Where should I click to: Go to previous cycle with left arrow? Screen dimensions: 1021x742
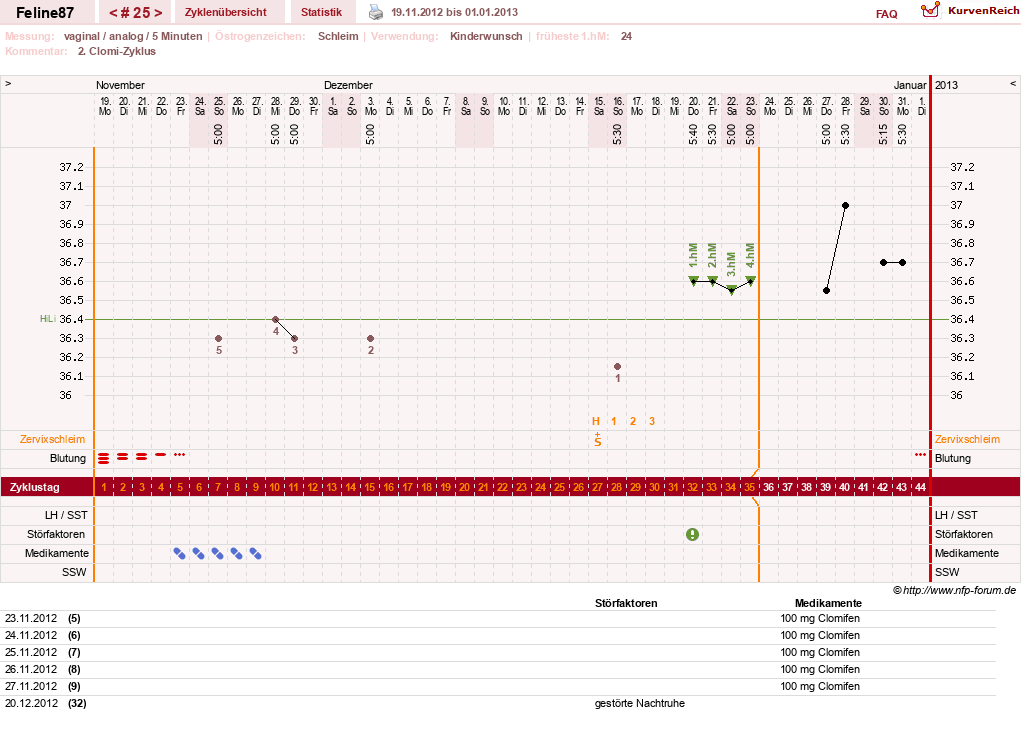pyautogui.click(x=113, y=12)
